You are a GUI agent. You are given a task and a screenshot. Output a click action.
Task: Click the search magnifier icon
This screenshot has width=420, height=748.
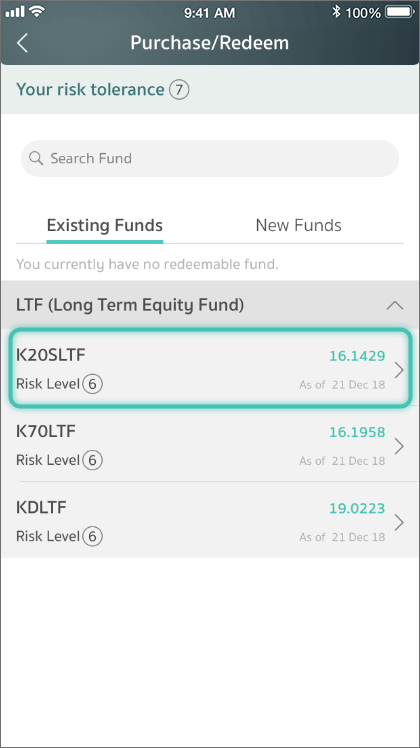click(36, 158)
